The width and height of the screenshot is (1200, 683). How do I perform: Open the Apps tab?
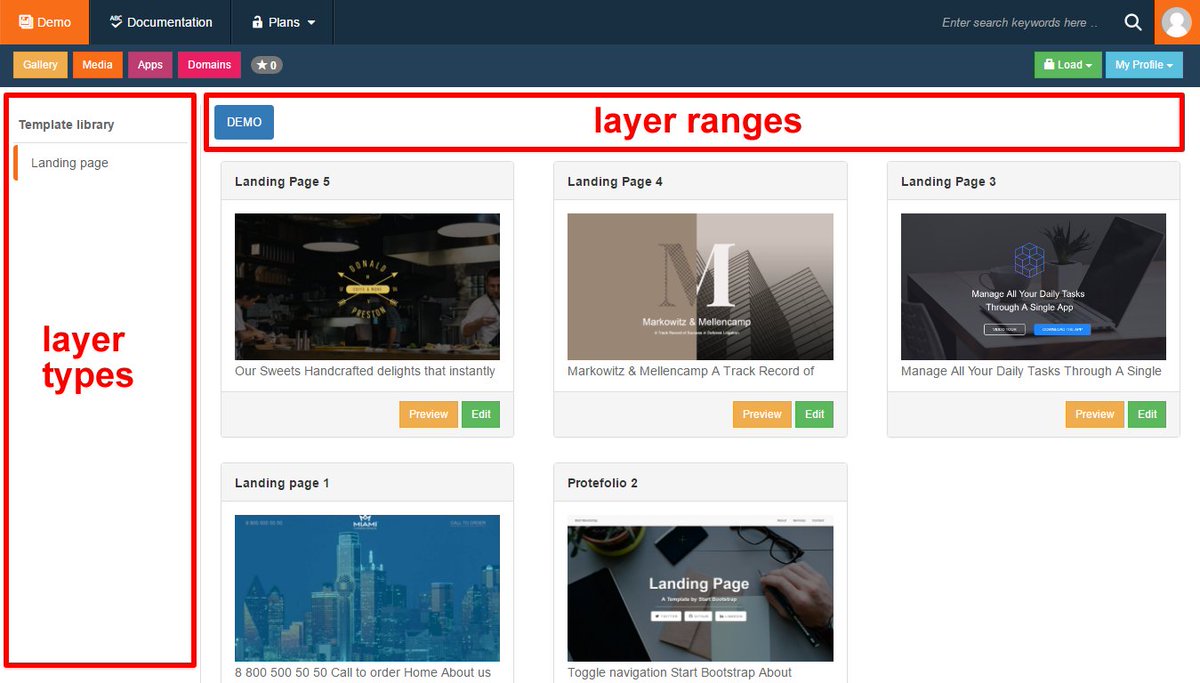click(x=150, y=65)
